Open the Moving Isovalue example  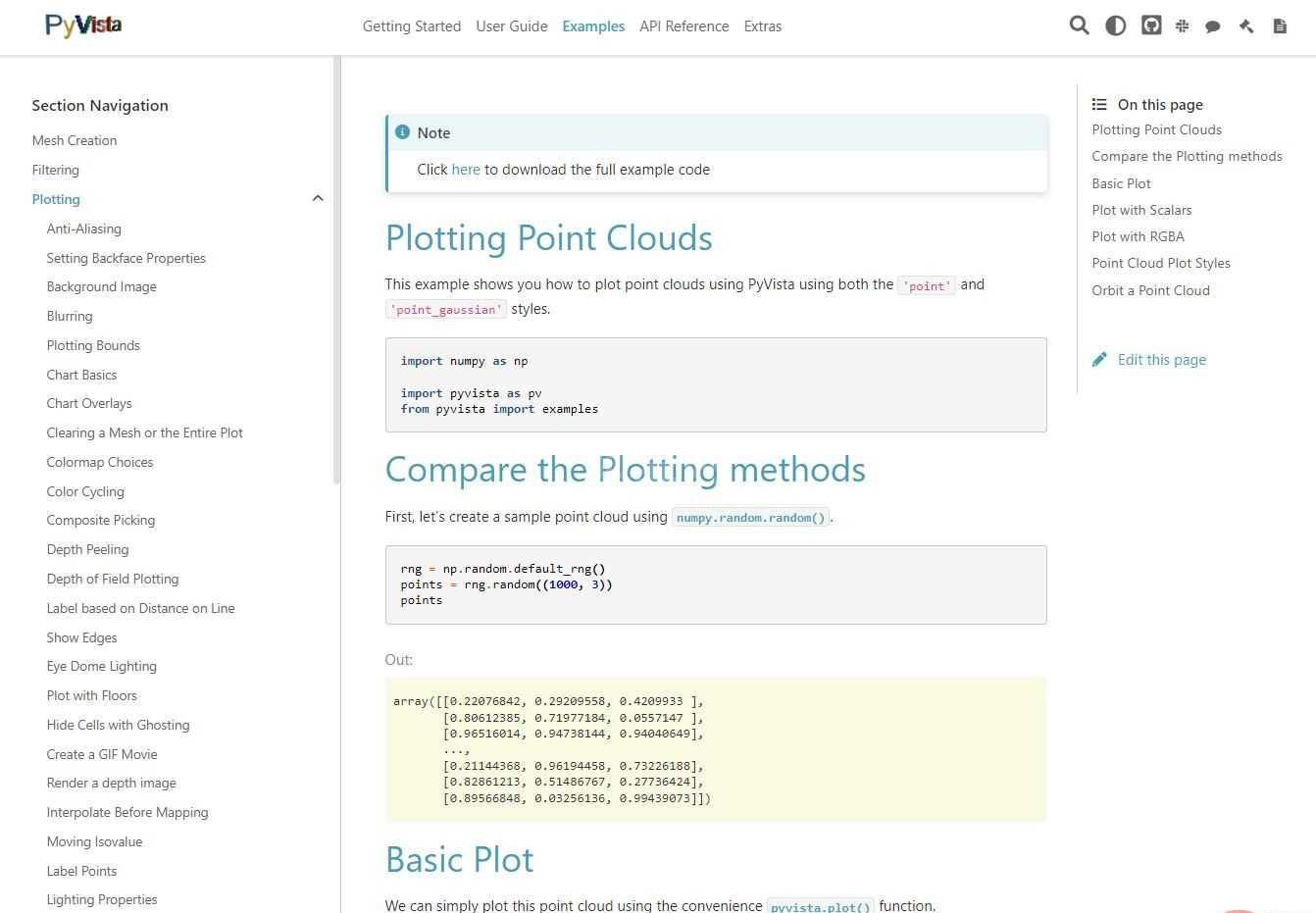pos(95,841)
